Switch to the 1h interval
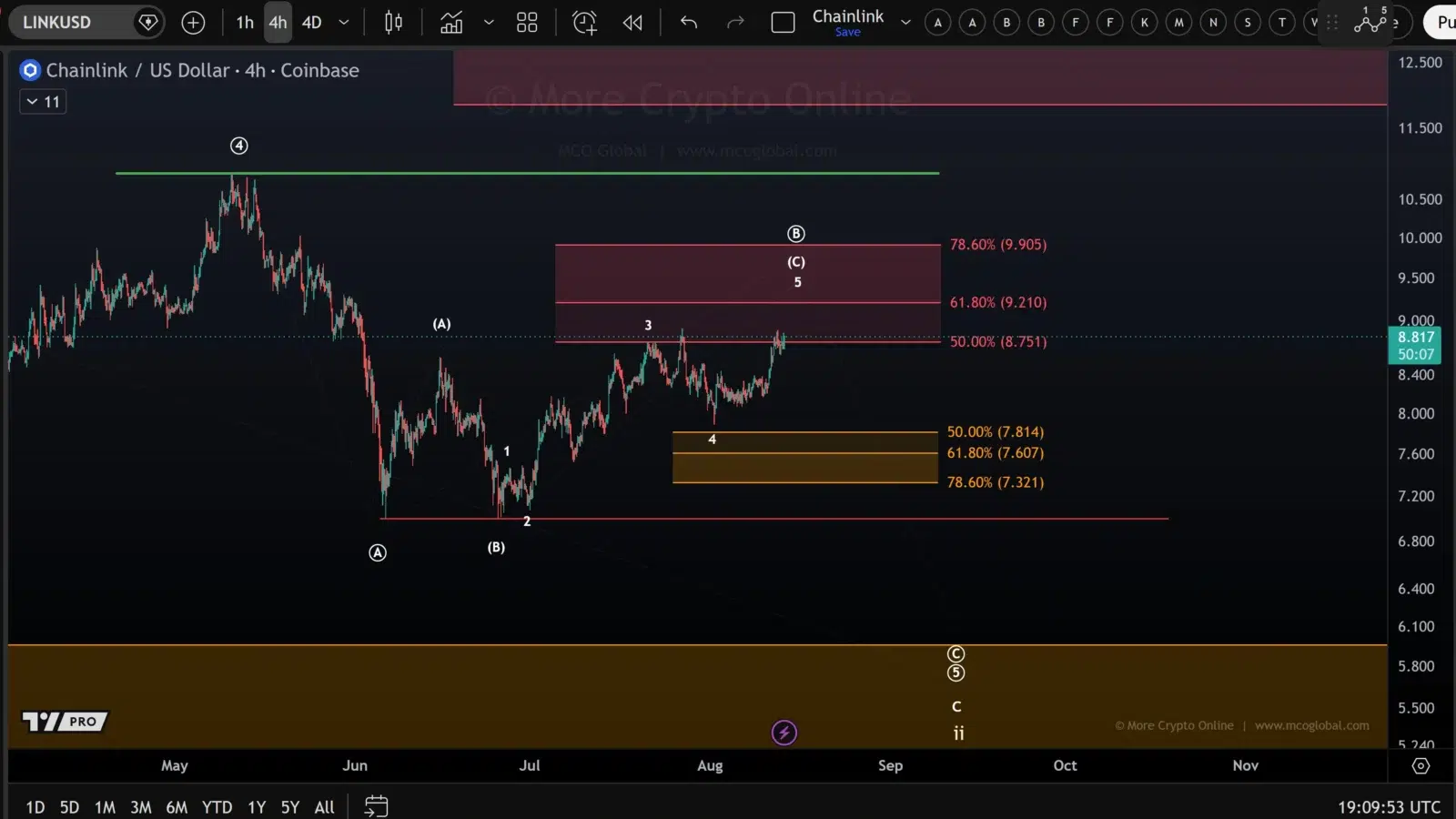 (x=245, y=22)
